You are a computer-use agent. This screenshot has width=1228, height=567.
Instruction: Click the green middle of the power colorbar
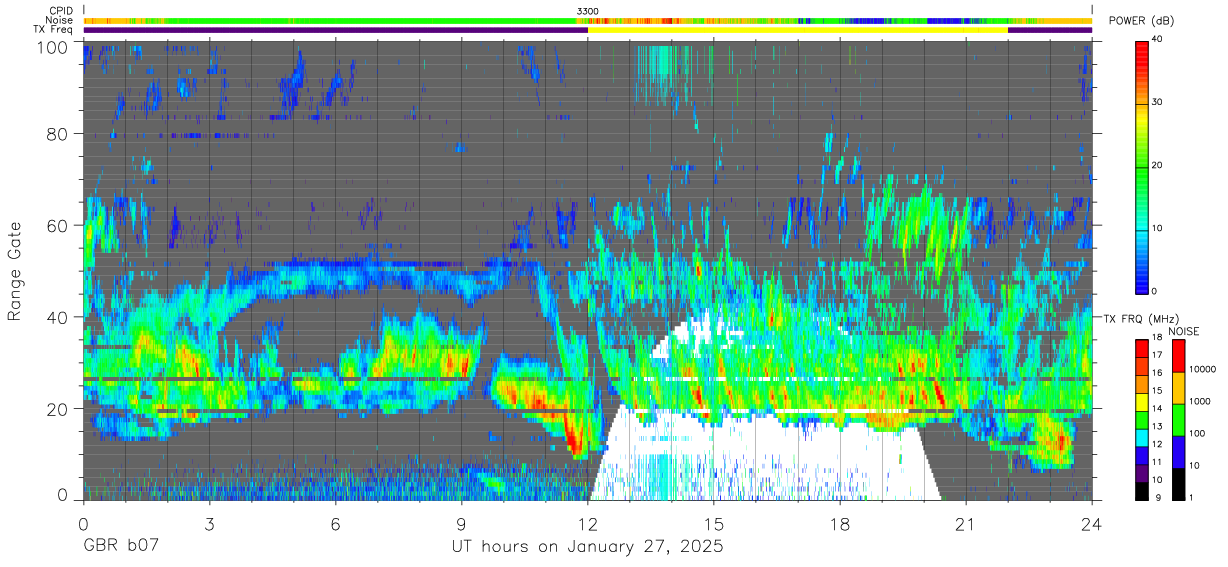1142,170
